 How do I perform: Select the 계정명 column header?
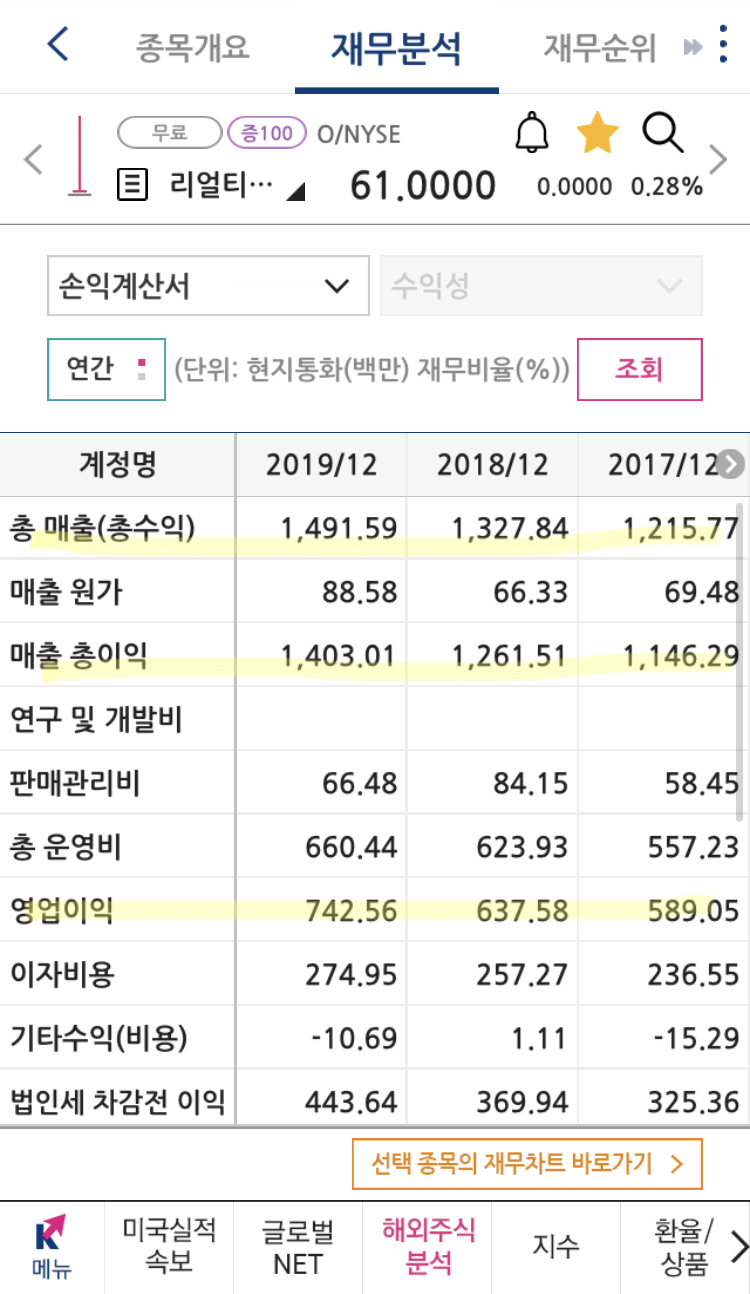click(x=118, y=464)
